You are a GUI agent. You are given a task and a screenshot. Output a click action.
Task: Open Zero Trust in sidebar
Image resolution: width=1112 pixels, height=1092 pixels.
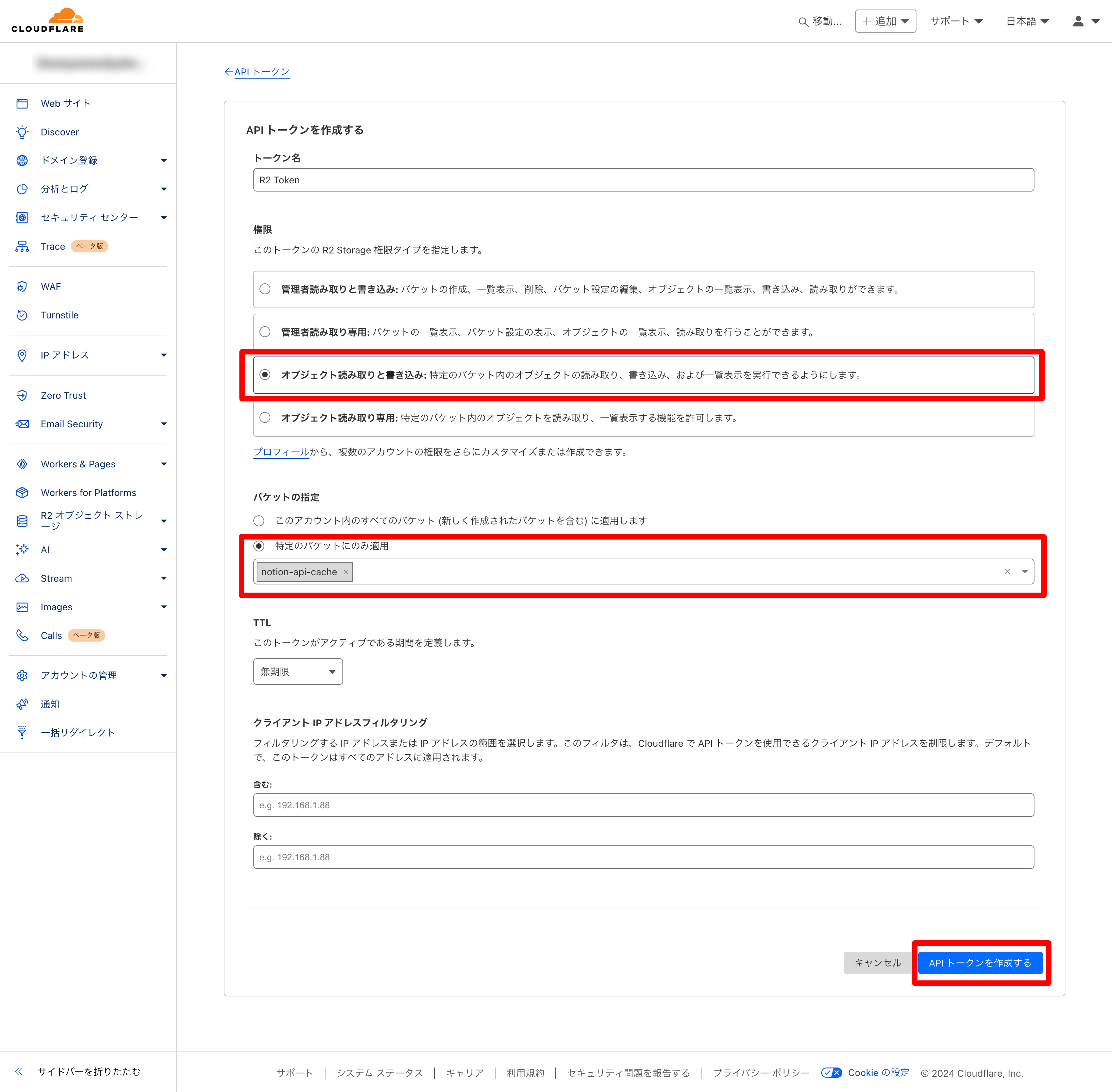point(63,396)
